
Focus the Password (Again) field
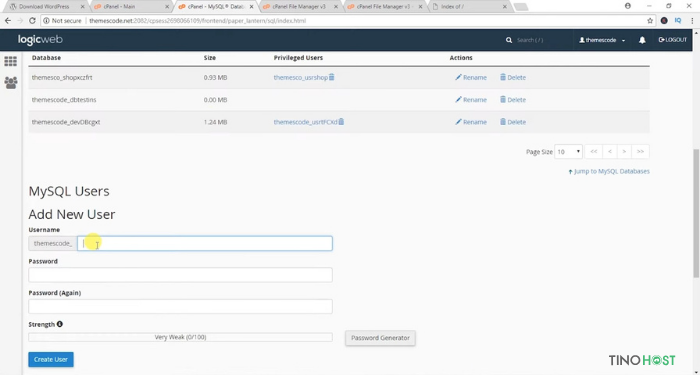pos(180,306)
